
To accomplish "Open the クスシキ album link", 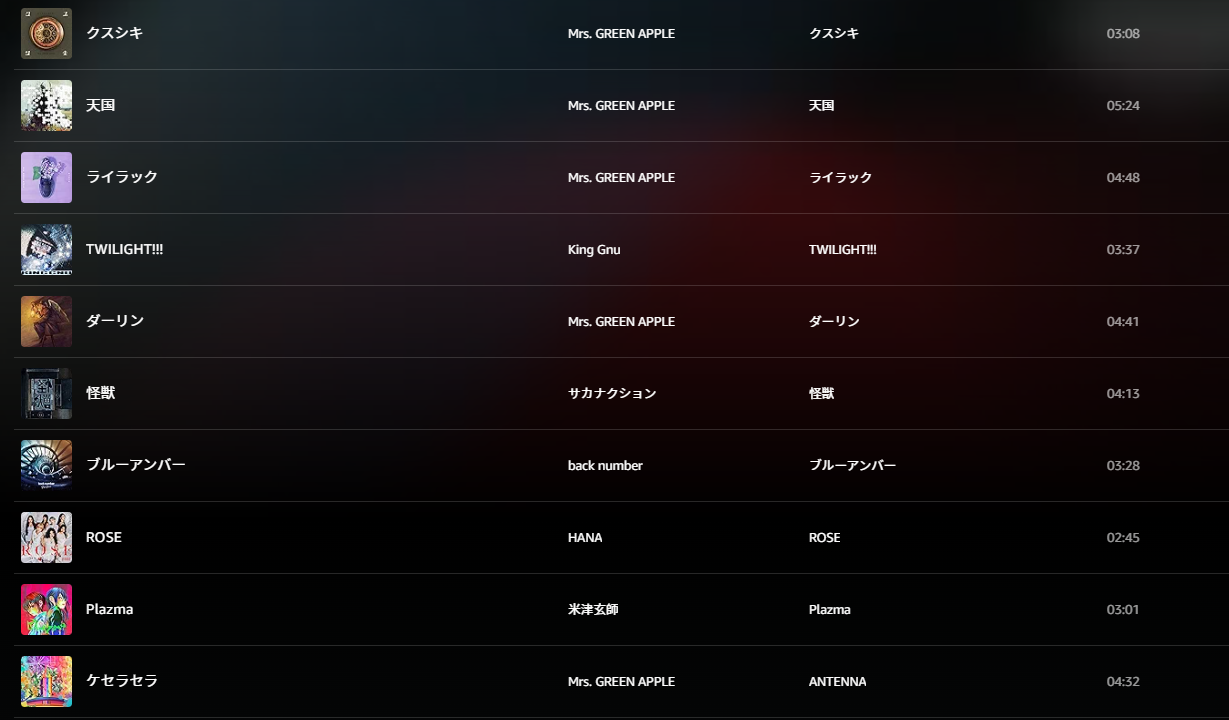I will coord(834,33).
